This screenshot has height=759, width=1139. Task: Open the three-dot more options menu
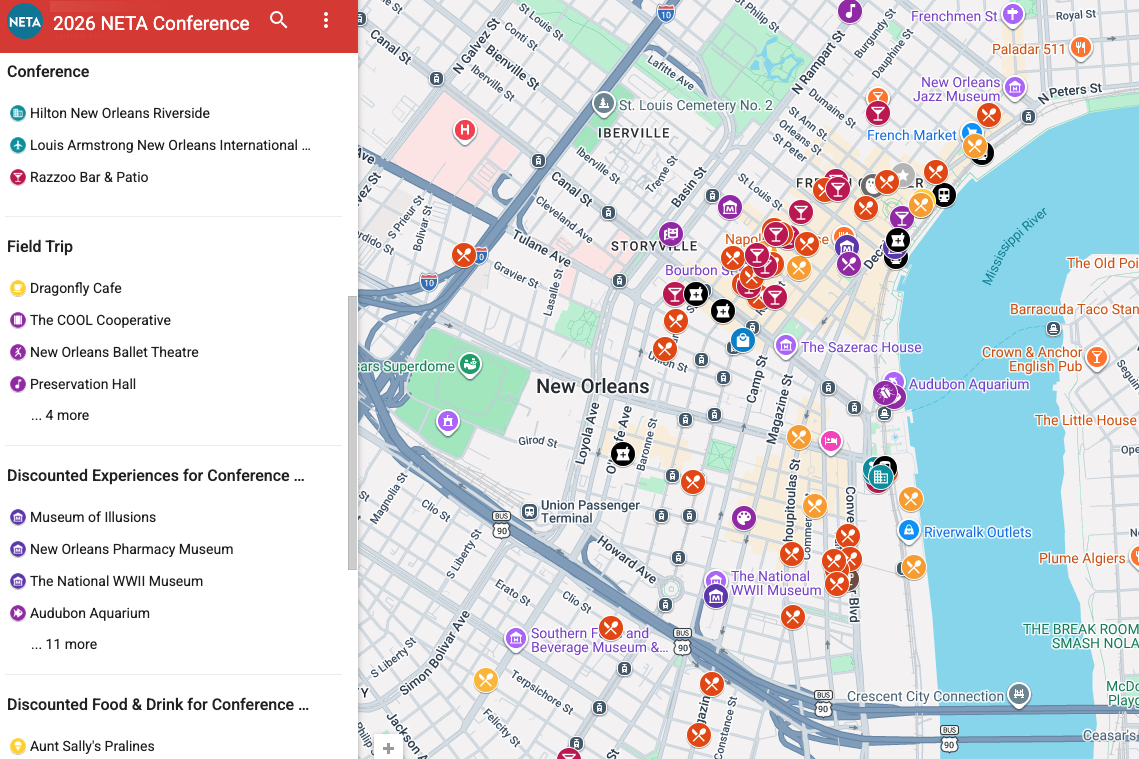pyautogui.click(x=325, y=20)
